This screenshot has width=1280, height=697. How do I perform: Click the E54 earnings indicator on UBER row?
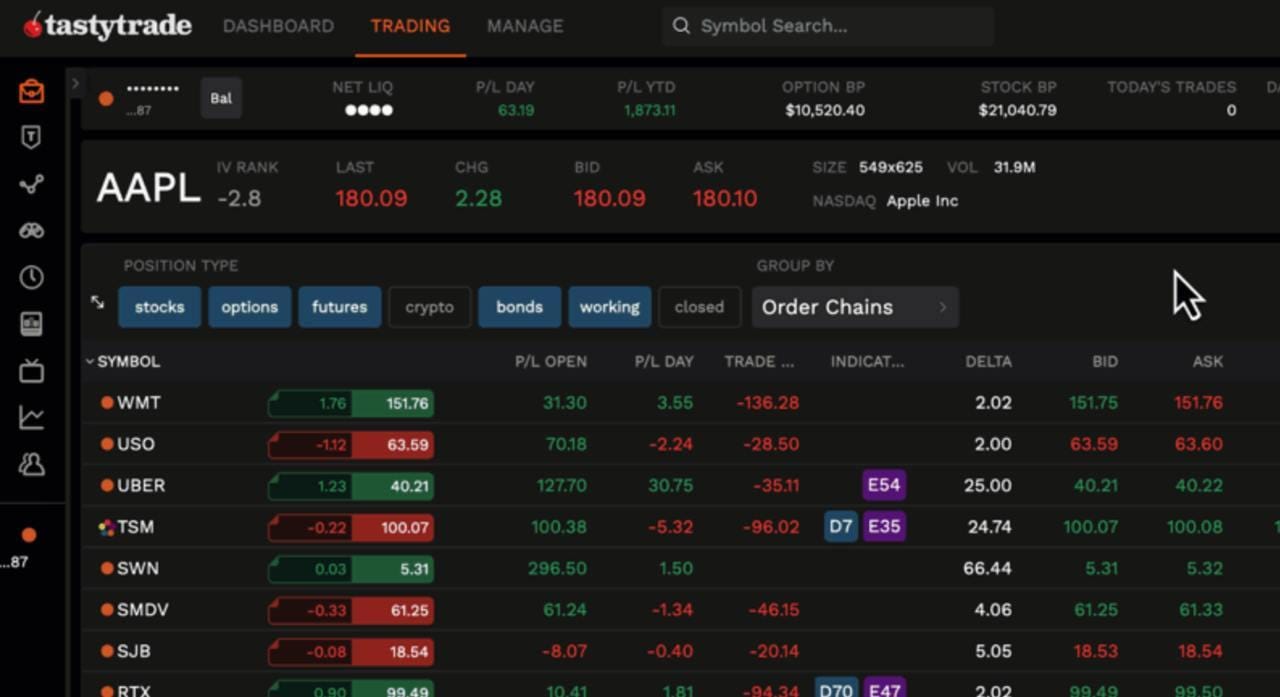click(x=884, y=485)
